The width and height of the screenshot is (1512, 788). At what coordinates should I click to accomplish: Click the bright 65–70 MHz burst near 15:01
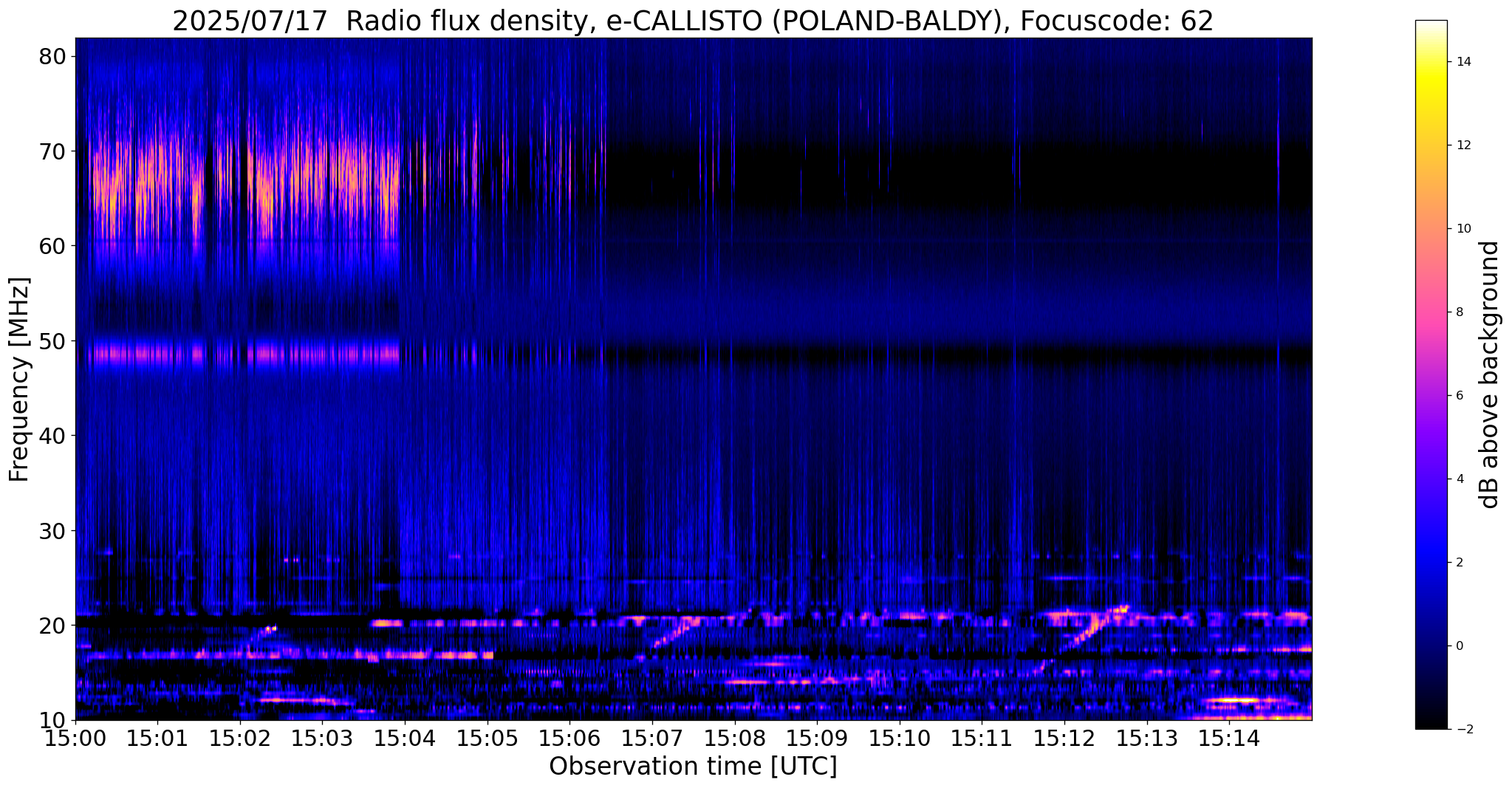coord(148,185)
